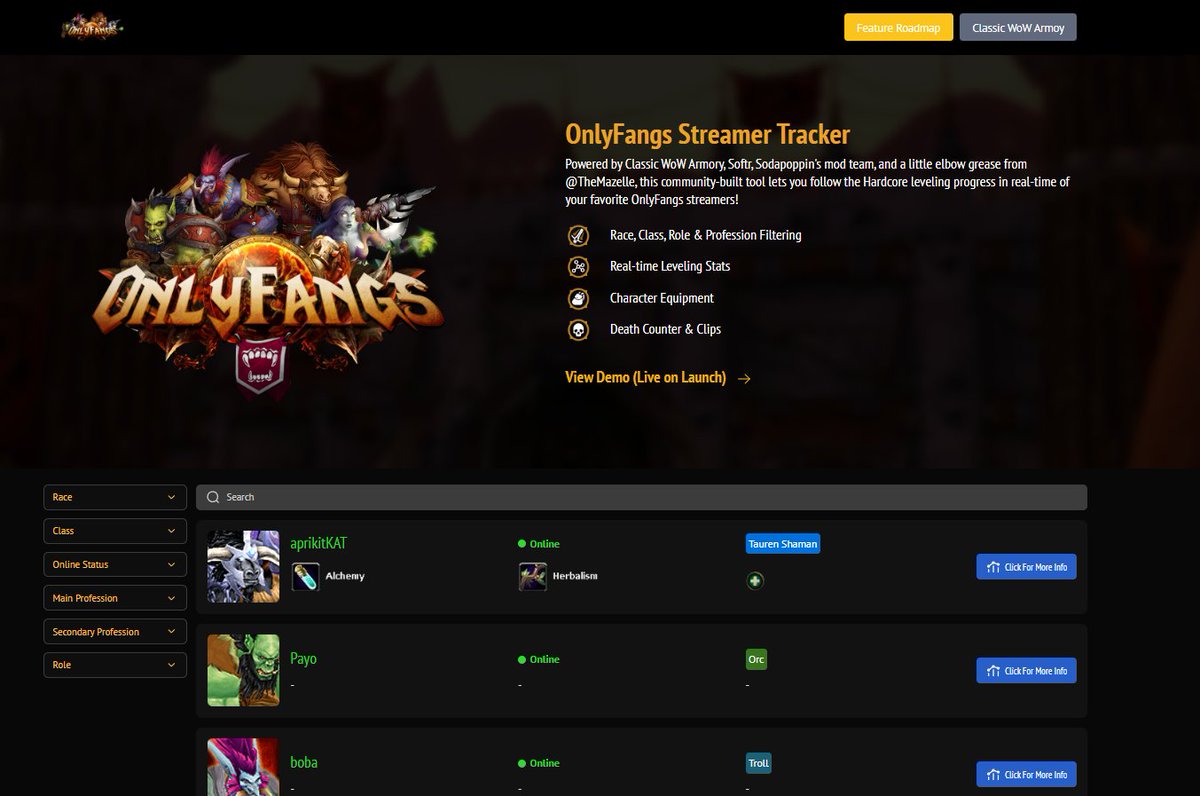Click the boba streamer name
Image resolution: width=1200 pixels, height=796 pixels.
(x=304, y=762)
